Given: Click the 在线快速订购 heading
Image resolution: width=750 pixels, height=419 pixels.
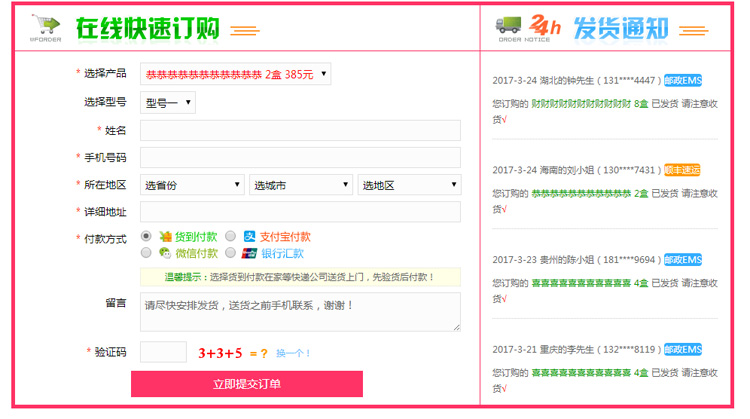Looking at the screenshot, I should pyautogui.click(x=148, y=28).
